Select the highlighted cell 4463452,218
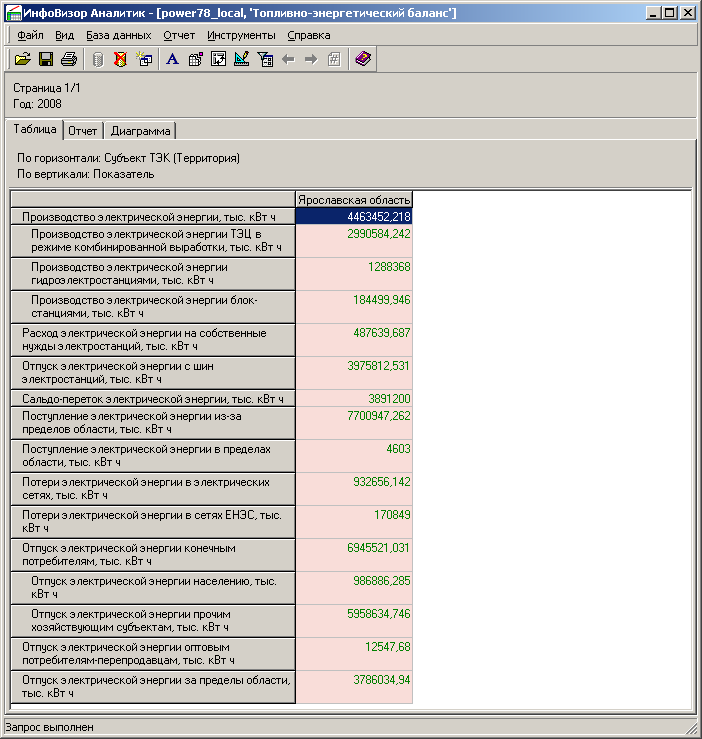 pos(354,217)
